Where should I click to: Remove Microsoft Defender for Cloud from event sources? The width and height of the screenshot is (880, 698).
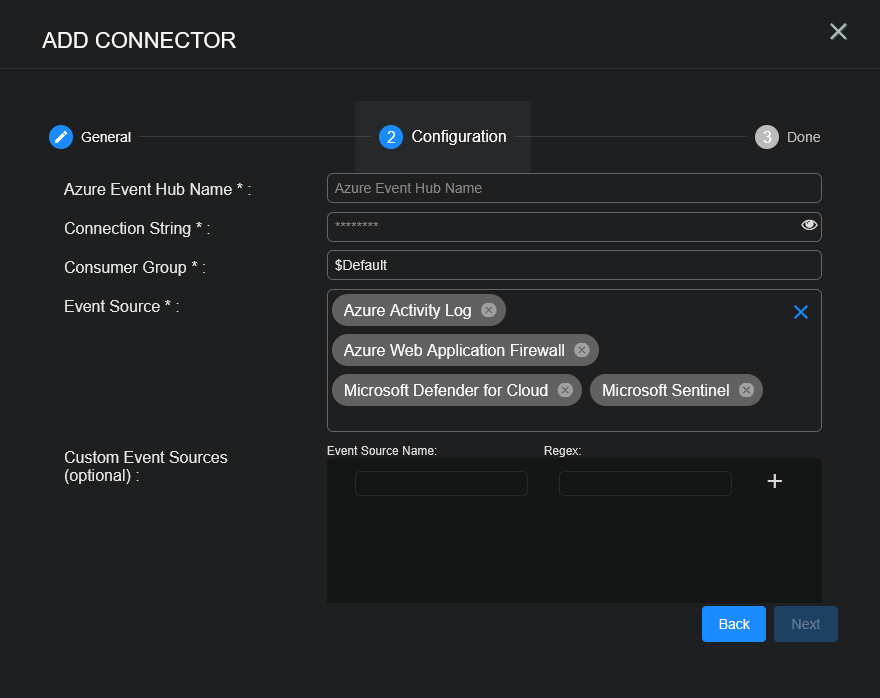[x=564, y=390]
